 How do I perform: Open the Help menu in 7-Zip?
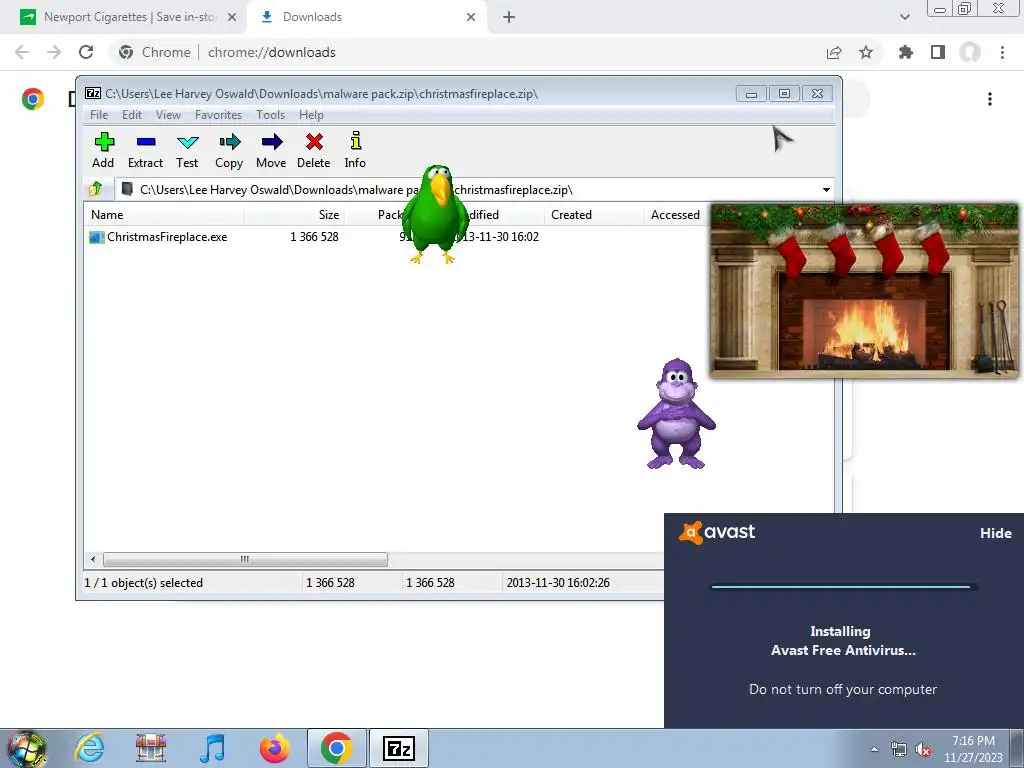(312, 115)
